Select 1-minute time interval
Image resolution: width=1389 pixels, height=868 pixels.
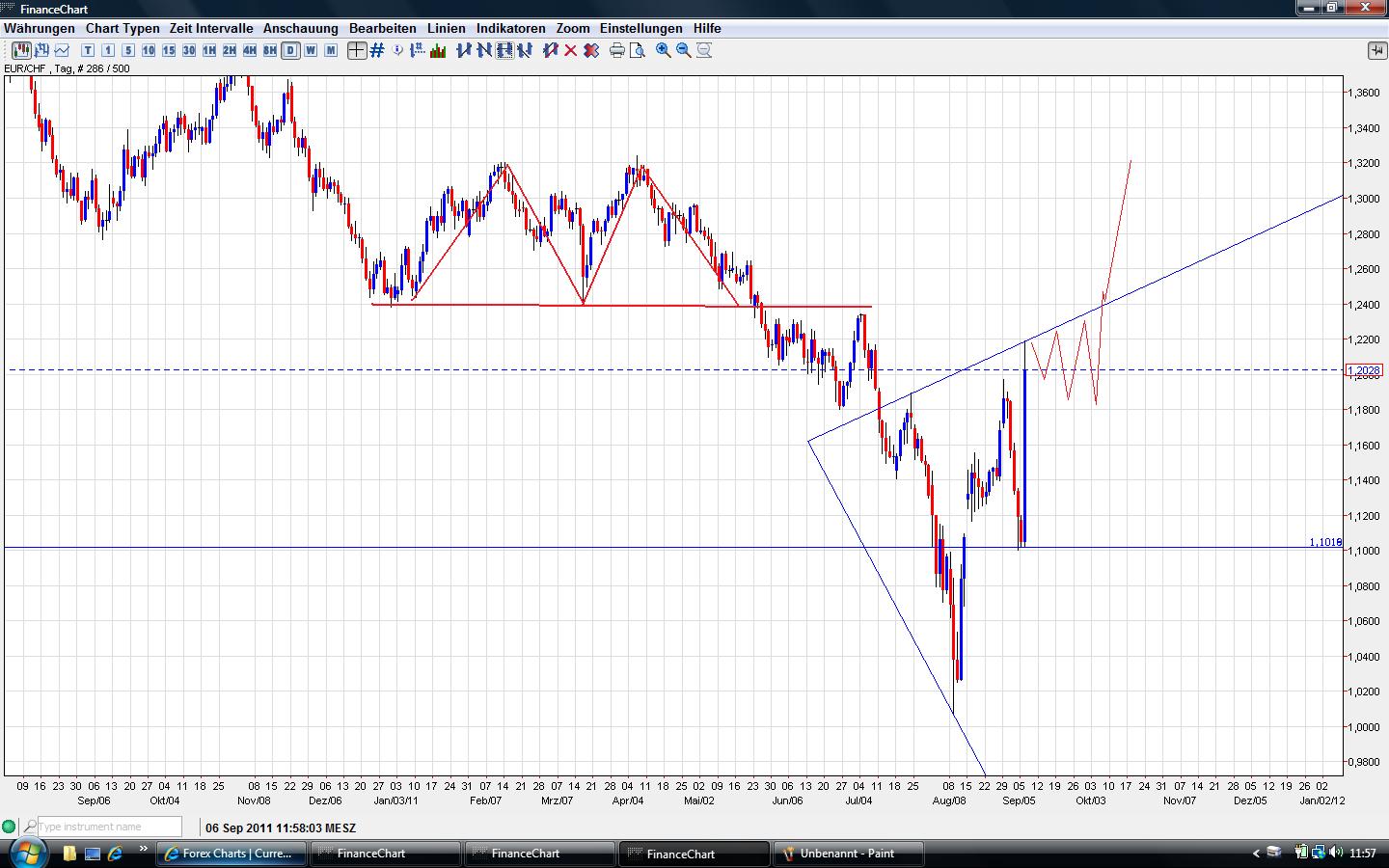pyautogui.click(x=108, y=50)
